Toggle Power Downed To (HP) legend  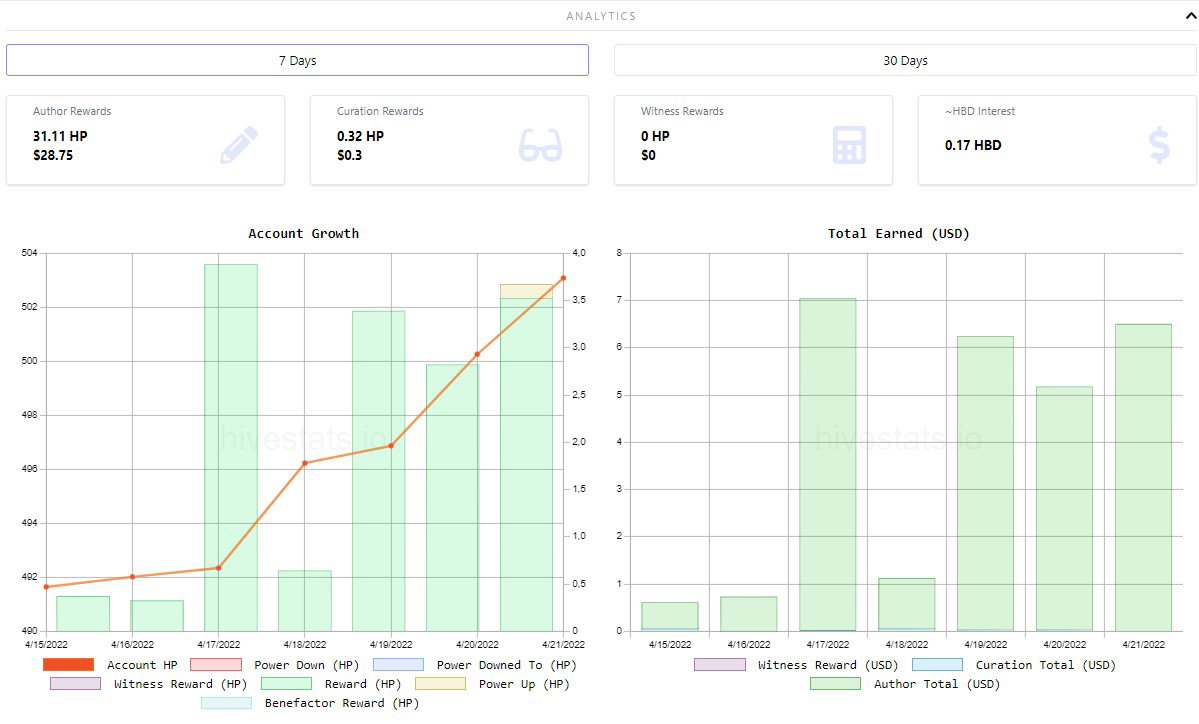click(475, 665)
